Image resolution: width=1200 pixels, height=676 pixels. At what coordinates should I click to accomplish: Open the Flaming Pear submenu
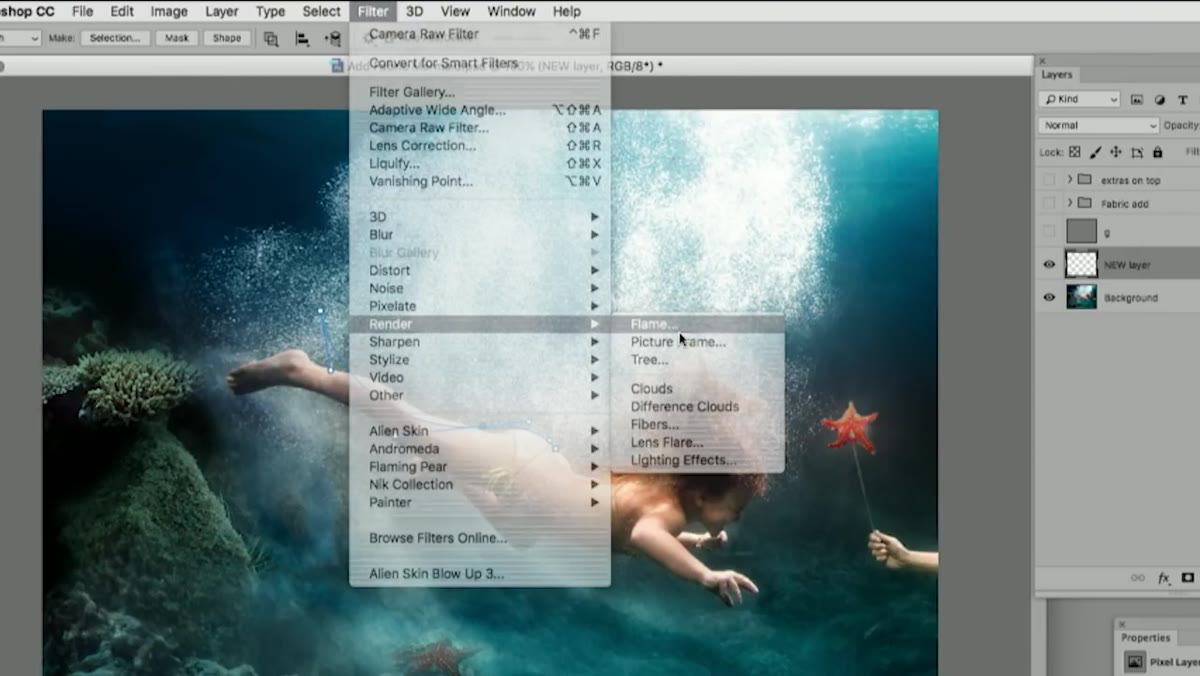point(480,466)
